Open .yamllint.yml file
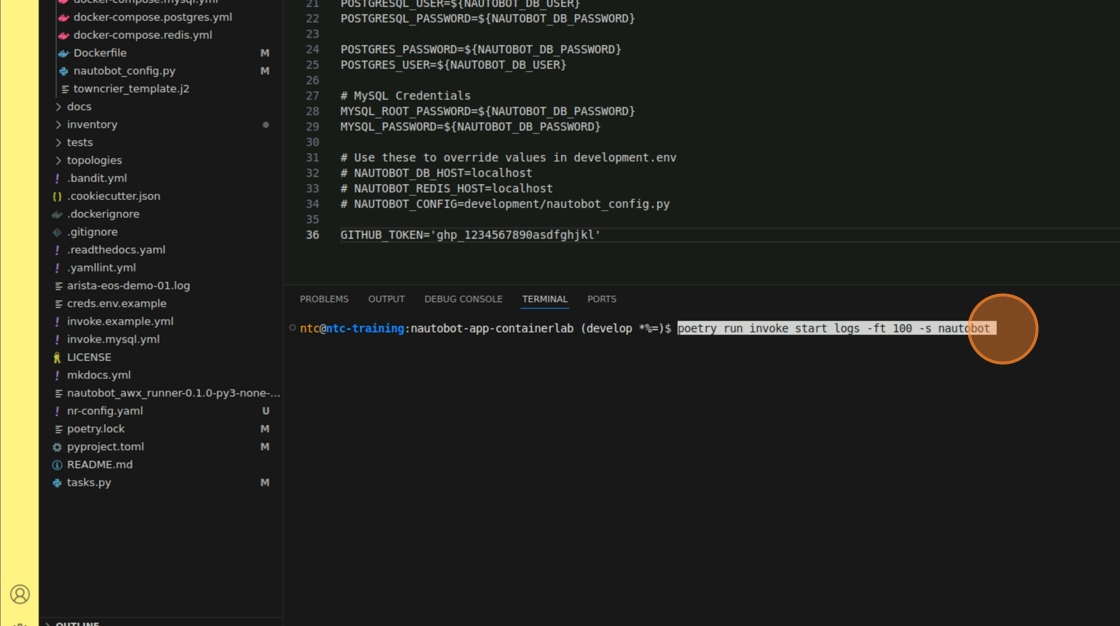This screenshot has width=1120, height=626. (x=101, y=267)
